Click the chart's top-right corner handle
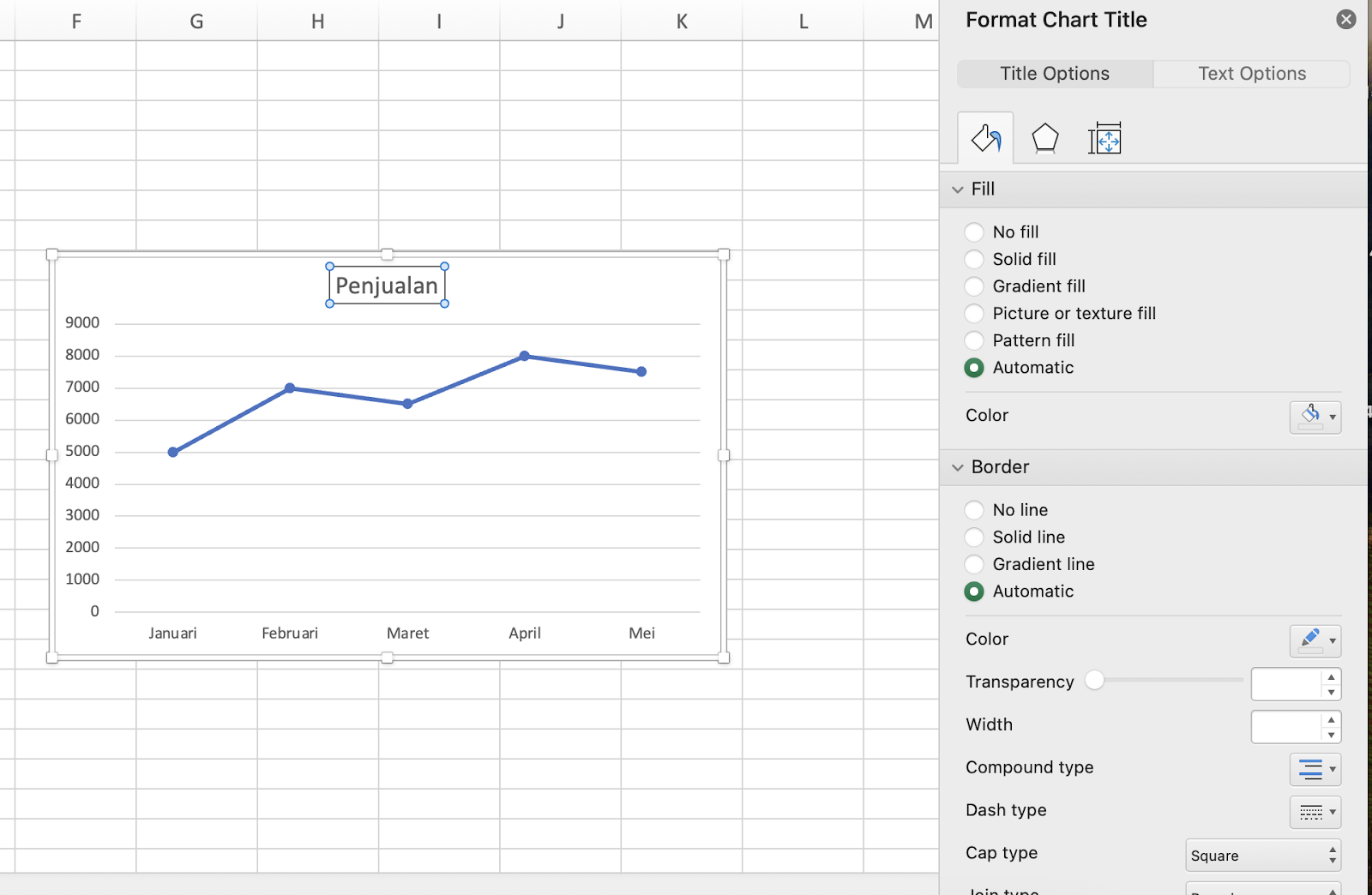 pyautogui.click(x=724, y=255)
